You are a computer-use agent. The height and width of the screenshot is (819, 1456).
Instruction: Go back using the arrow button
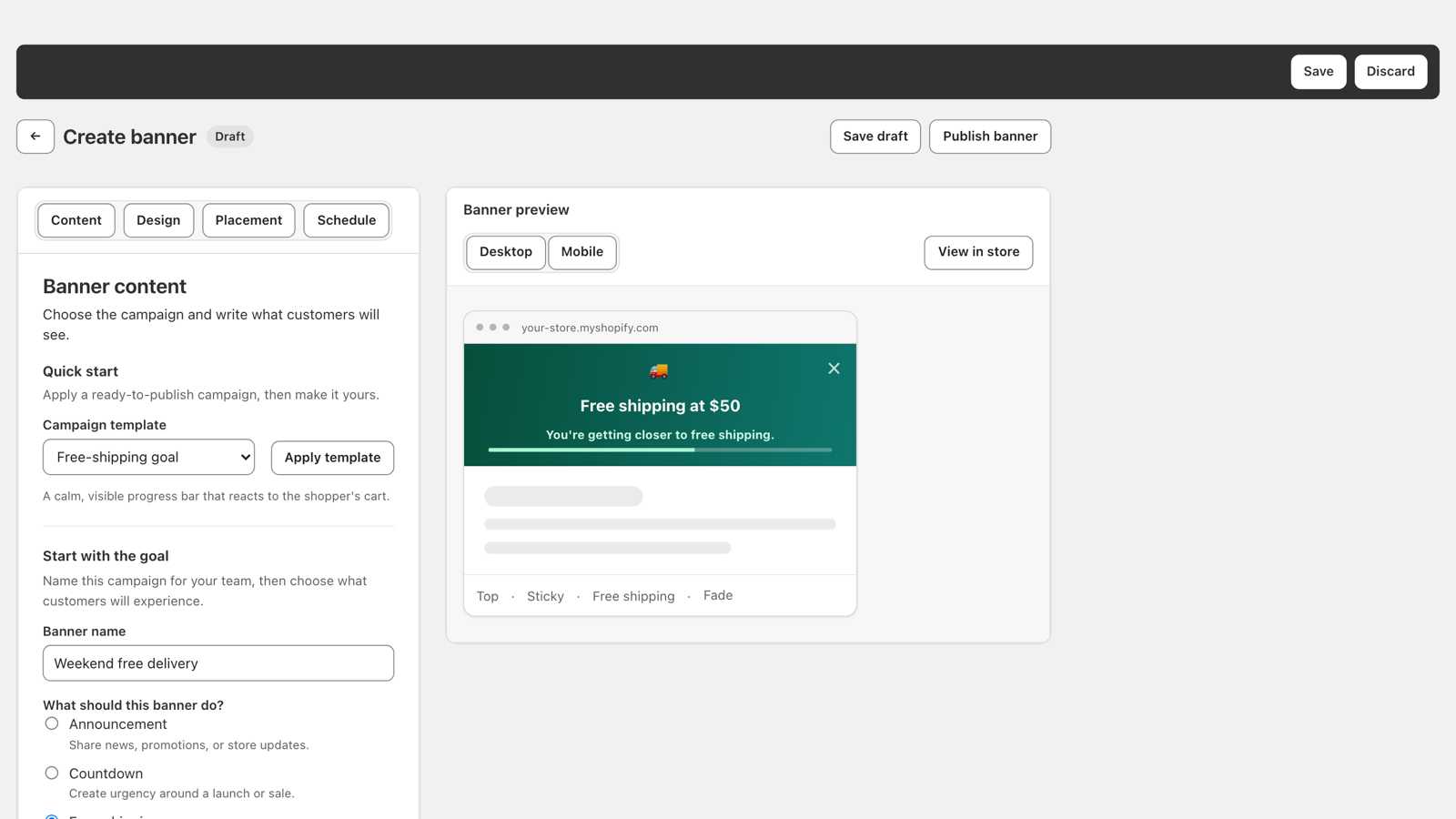pos(35,136)
